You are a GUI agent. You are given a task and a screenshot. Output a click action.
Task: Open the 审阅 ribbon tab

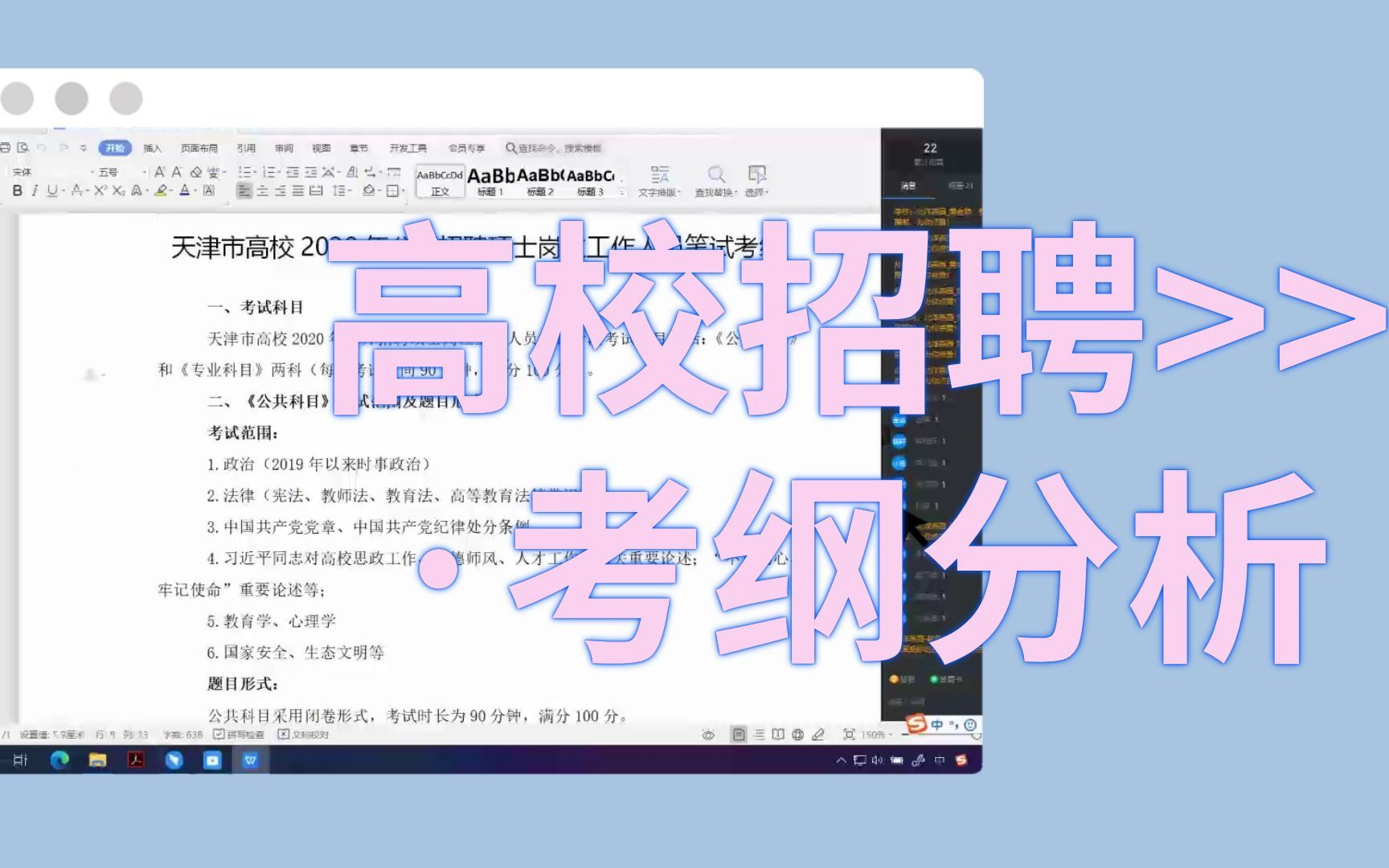tap(284, 148)
